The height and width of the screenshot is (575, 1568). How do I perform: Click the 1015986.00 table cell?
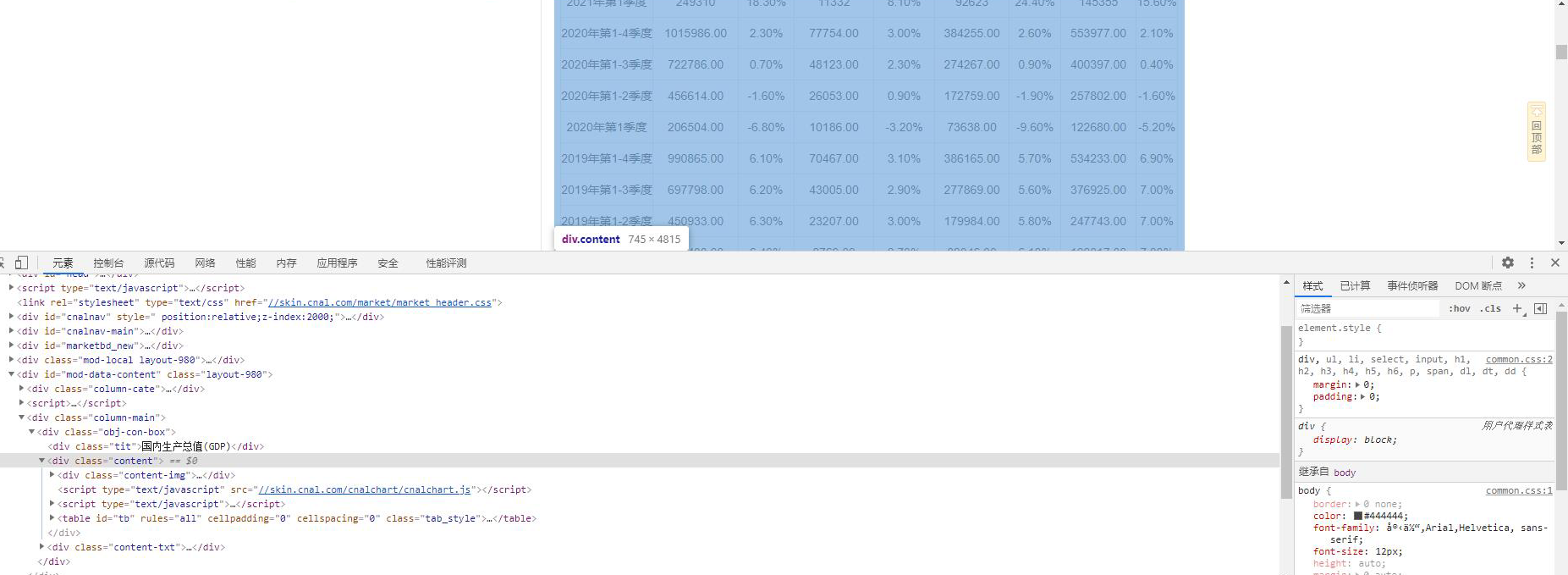[x=696, y=33]
